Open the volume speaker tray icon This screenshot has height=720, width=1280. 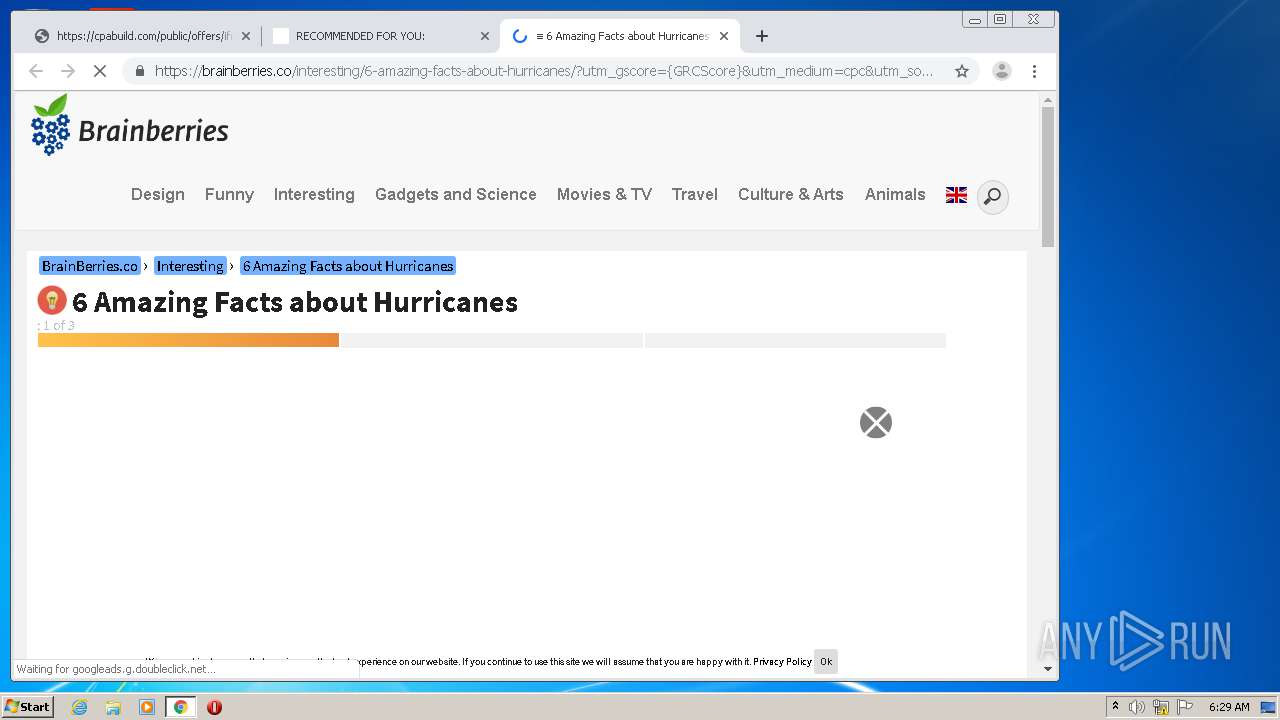tap(1137, 707)
